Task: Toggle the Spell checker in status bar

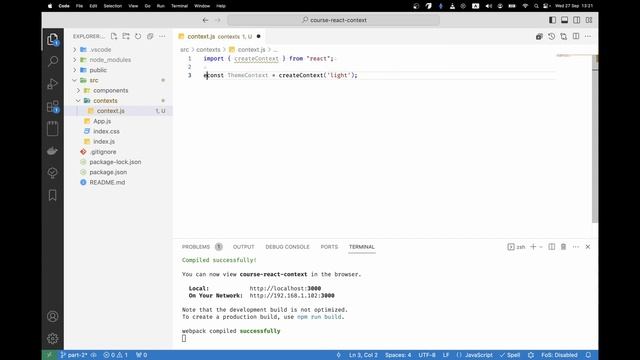Action: coord(510,355)
